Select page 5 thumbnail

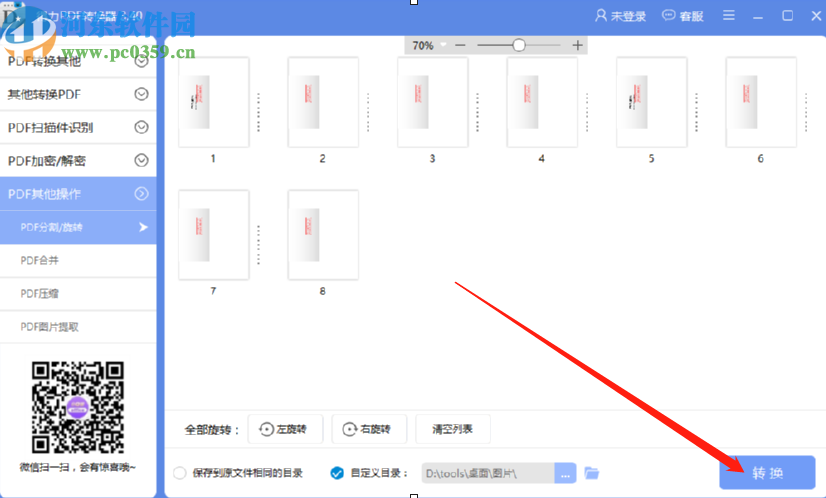(652, 102)
